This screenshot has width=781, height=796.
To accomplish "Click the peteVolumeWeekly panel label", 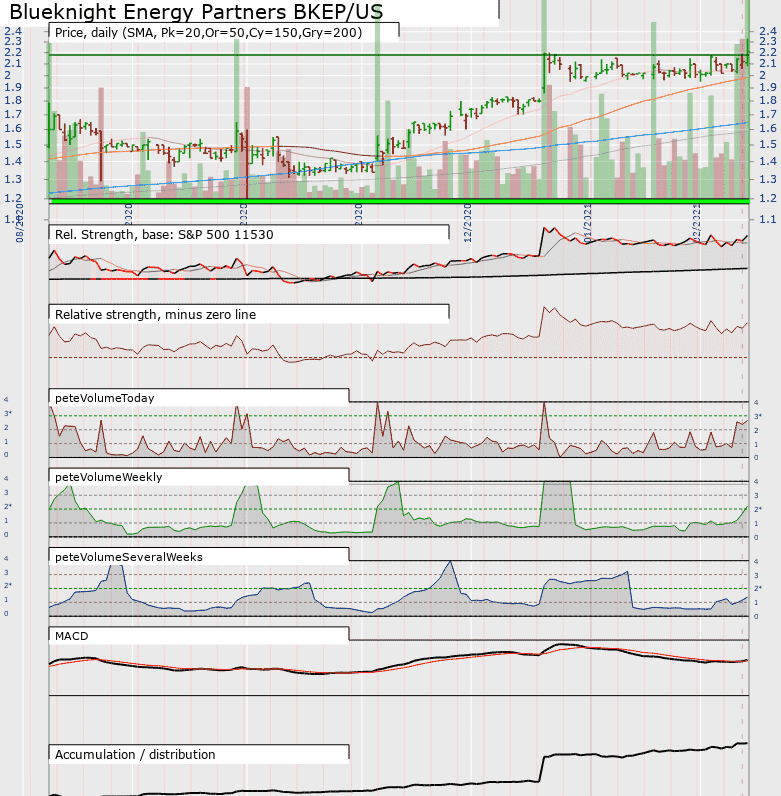I will pos(109,477).
